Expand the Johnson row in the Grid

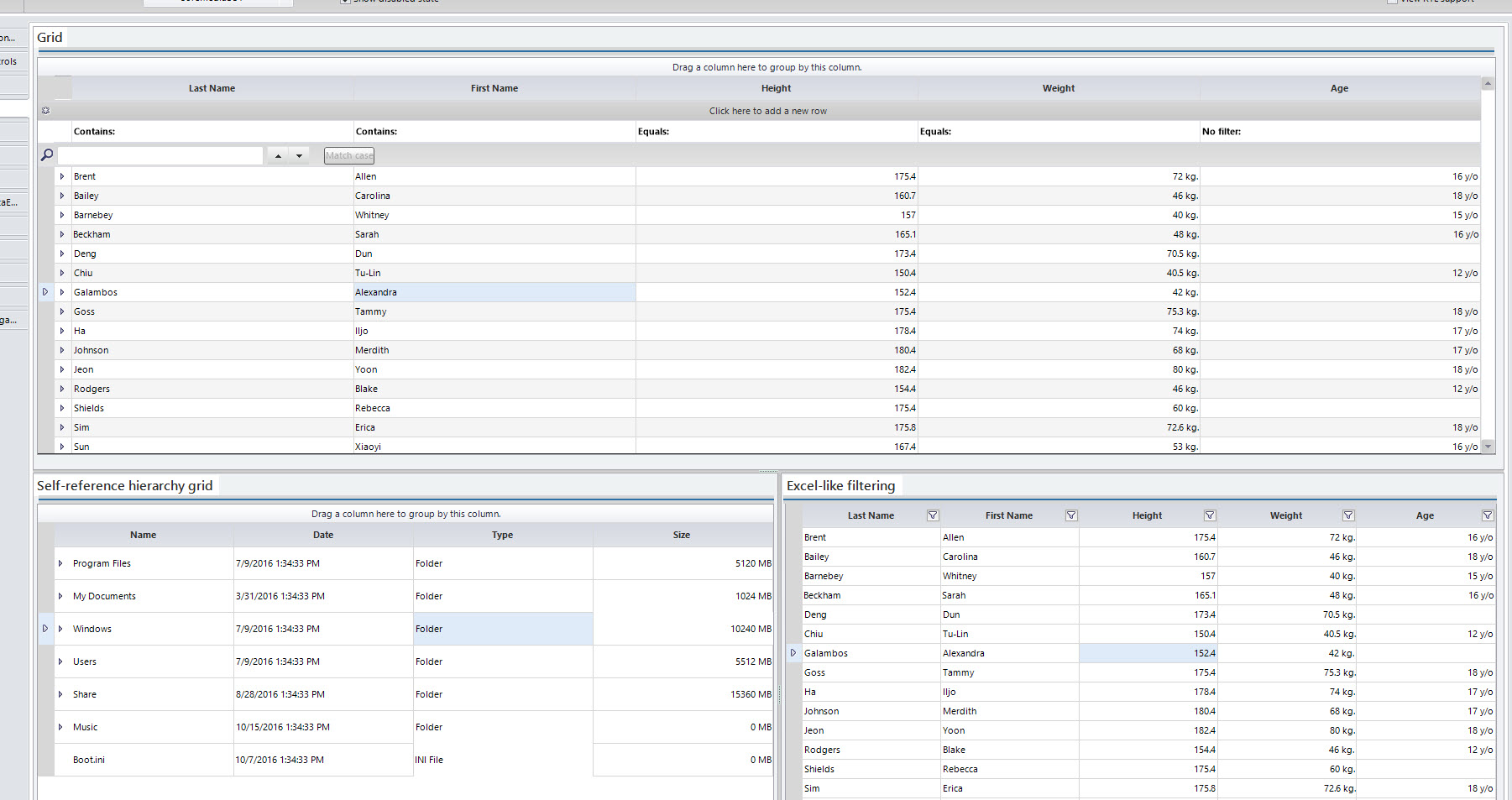pos(62,350)
